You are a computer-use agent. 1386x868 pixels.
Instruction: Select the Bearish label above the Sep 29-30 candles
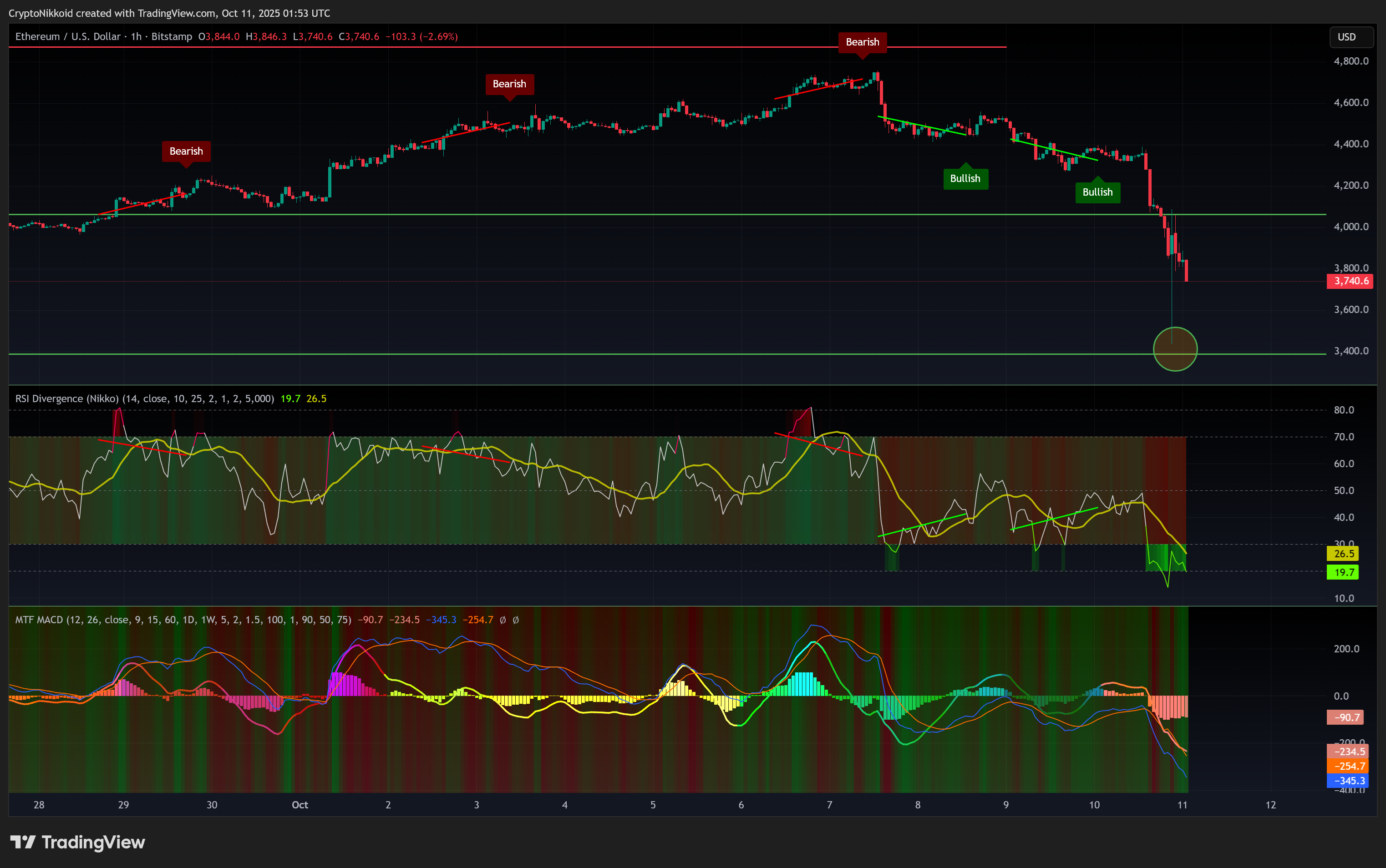click(186, 151)
